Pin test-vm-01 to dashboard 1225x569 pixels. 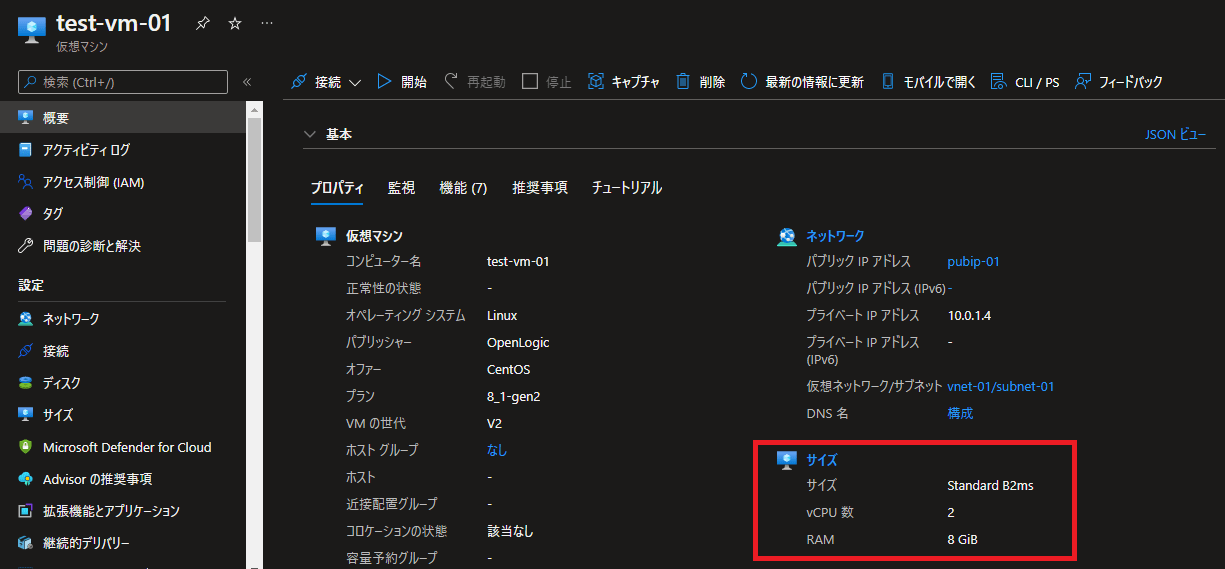pyautogui.click(x=203, y=23)
